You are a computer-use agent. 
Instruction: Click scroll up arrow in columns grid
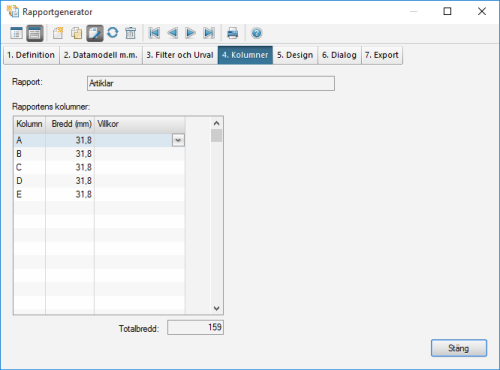[216, 123]
